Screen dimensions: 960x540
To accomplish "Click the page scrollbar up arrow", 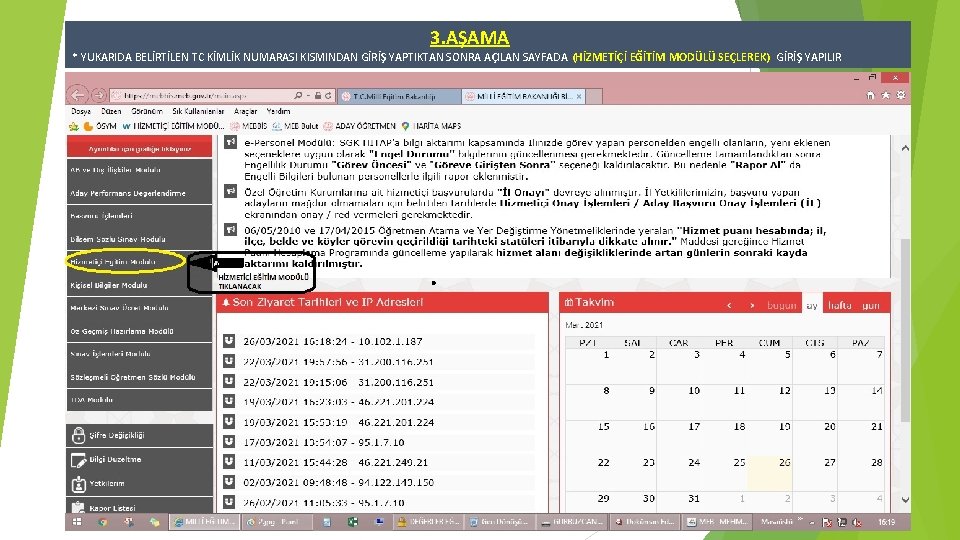I will 905,148.
